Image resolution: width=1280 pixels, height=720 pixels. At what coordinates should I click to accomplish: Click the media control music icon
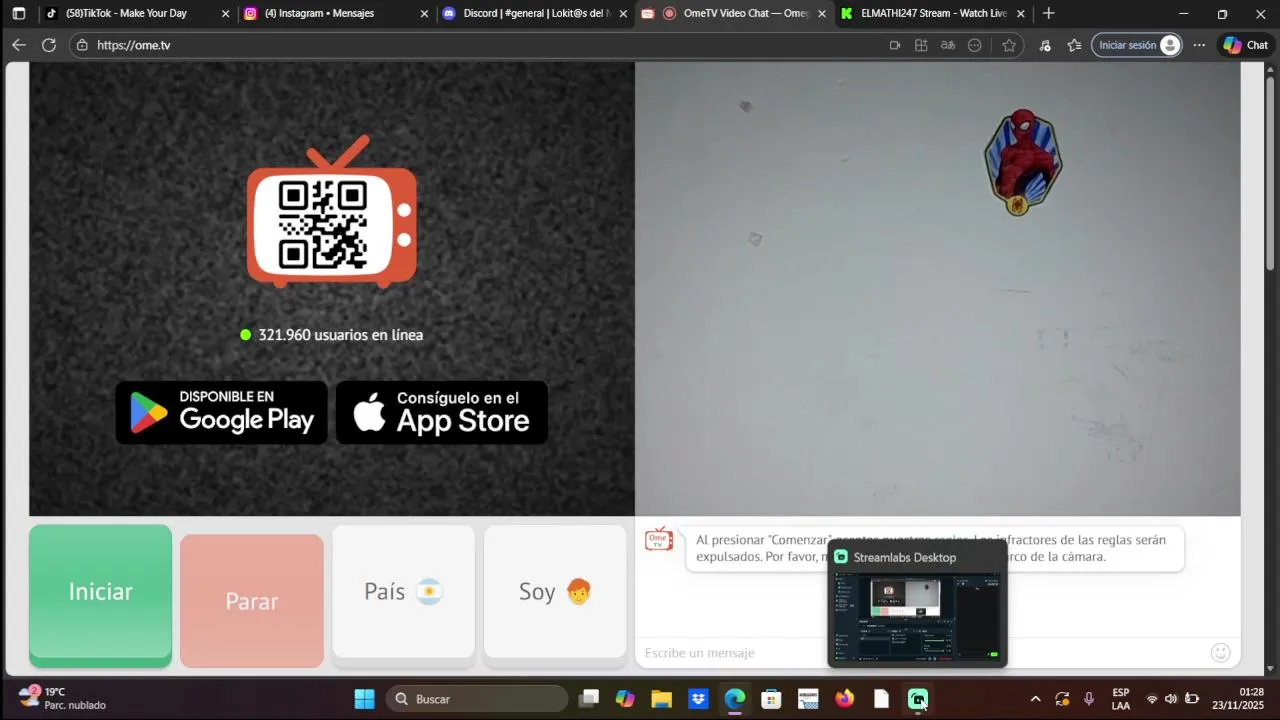[x=1045, y=45]
